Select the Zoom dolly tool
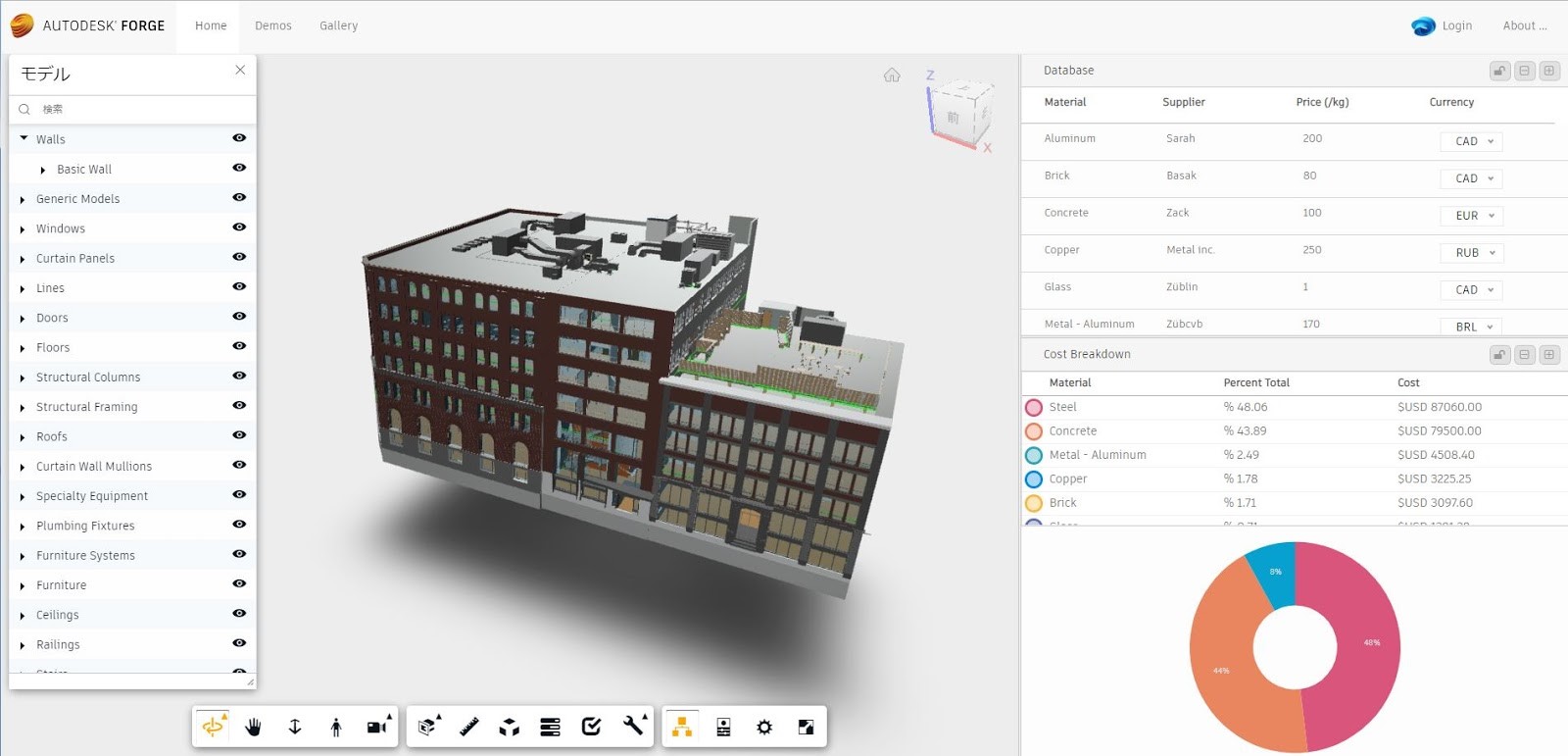Viewport: 1568px width, 756px height. (295, 727)
